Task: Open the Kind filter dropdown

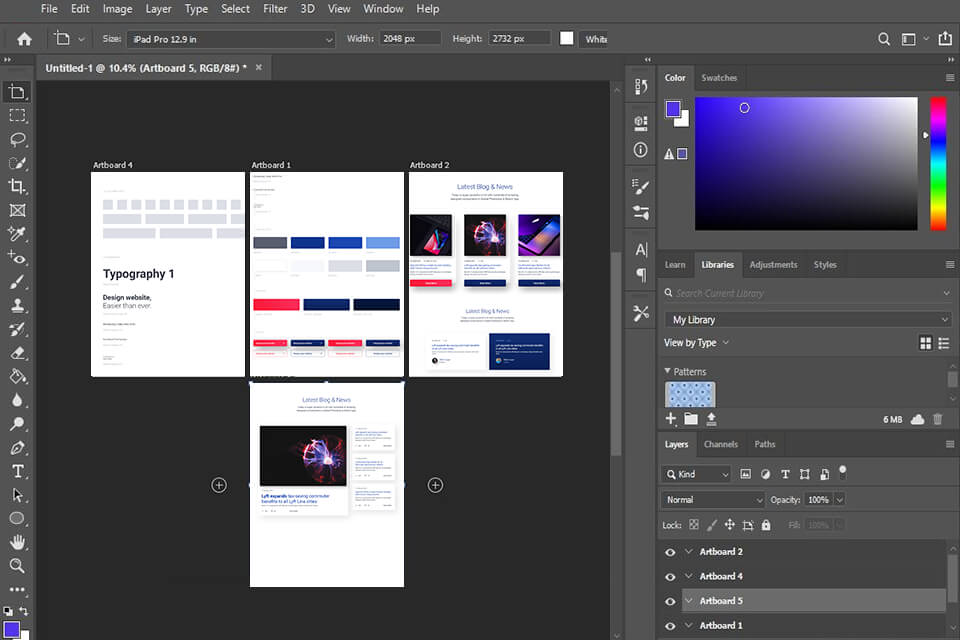Action: [x=695, y=474]
